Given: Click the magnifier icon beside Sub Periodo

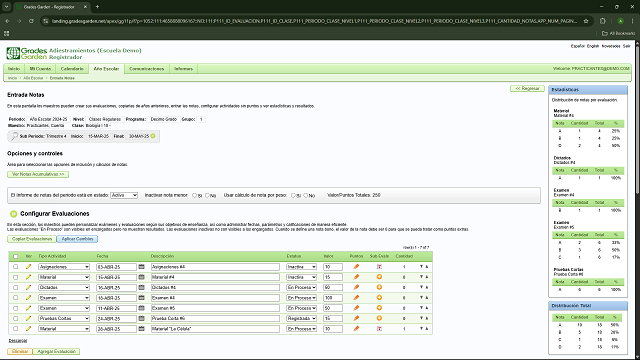Looking at the screenshot, I should pos(14,136).
